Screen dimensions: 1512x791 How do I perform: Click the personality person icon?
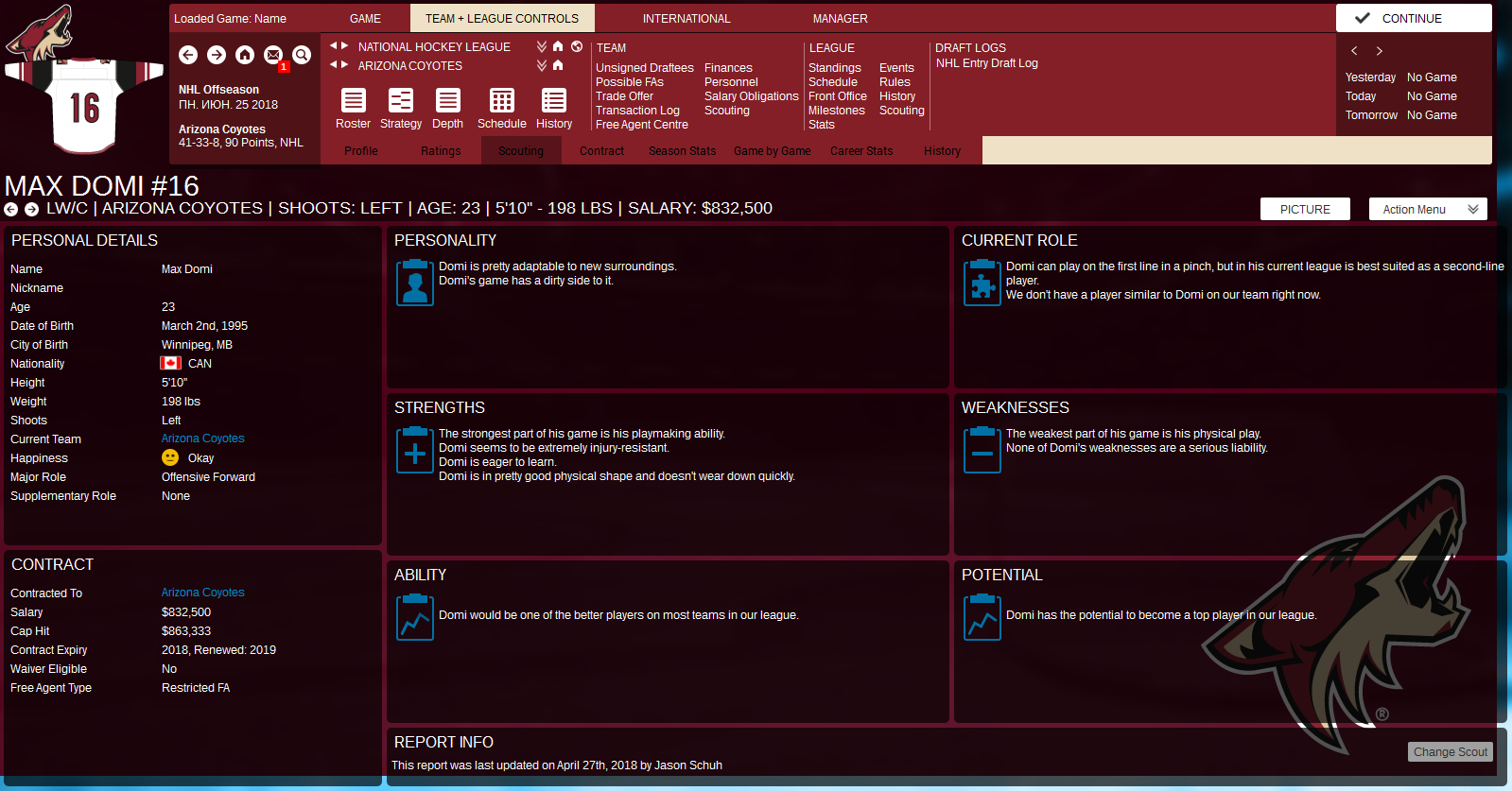[x=415, y=283]
